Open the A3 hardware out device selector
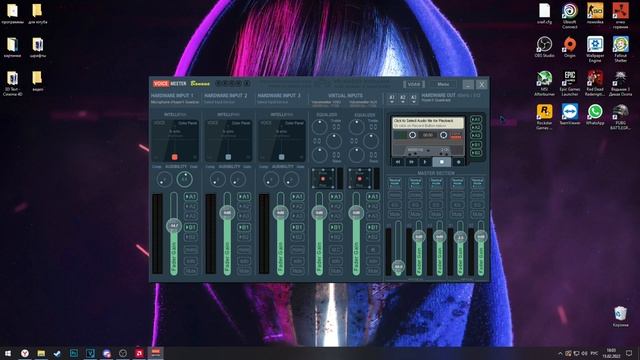Viewport: 640px width, 360px height. coord(413,98)
